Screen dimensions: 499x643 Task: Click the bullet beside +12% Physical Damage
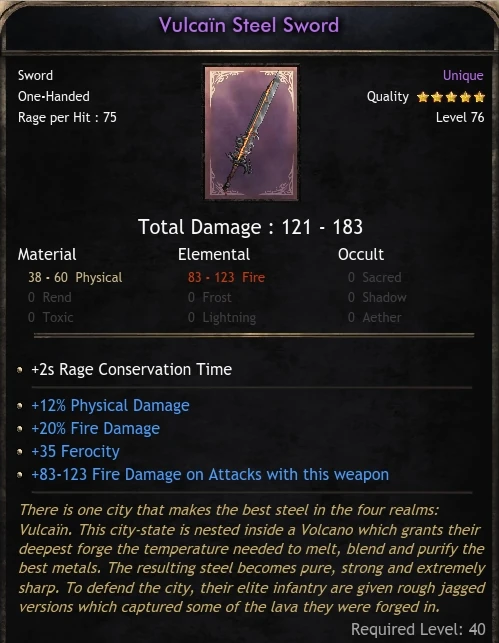[x=20, y=406]
